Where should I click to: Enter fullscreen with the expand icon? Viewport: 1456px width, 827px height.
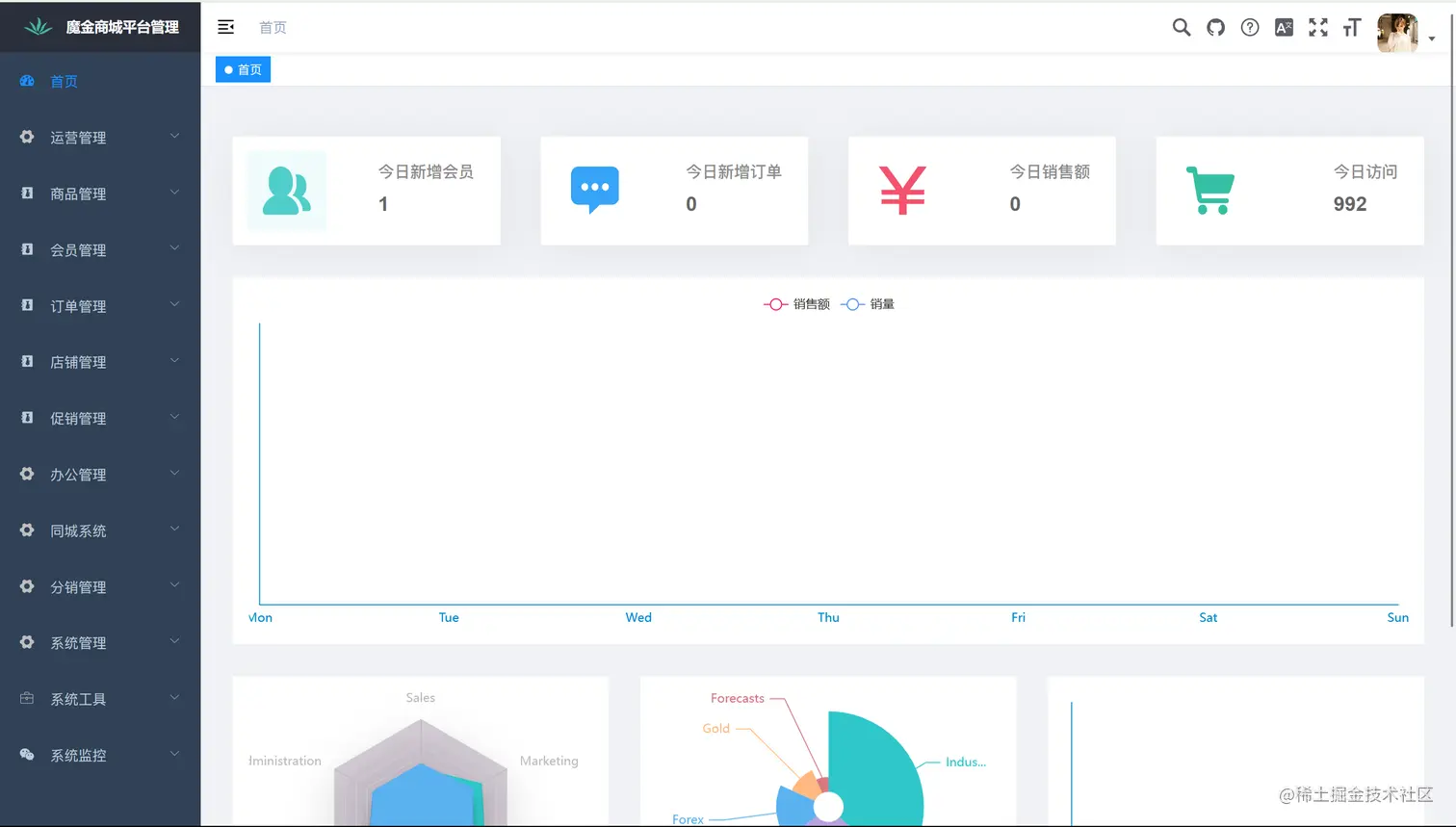[1318, 27]
